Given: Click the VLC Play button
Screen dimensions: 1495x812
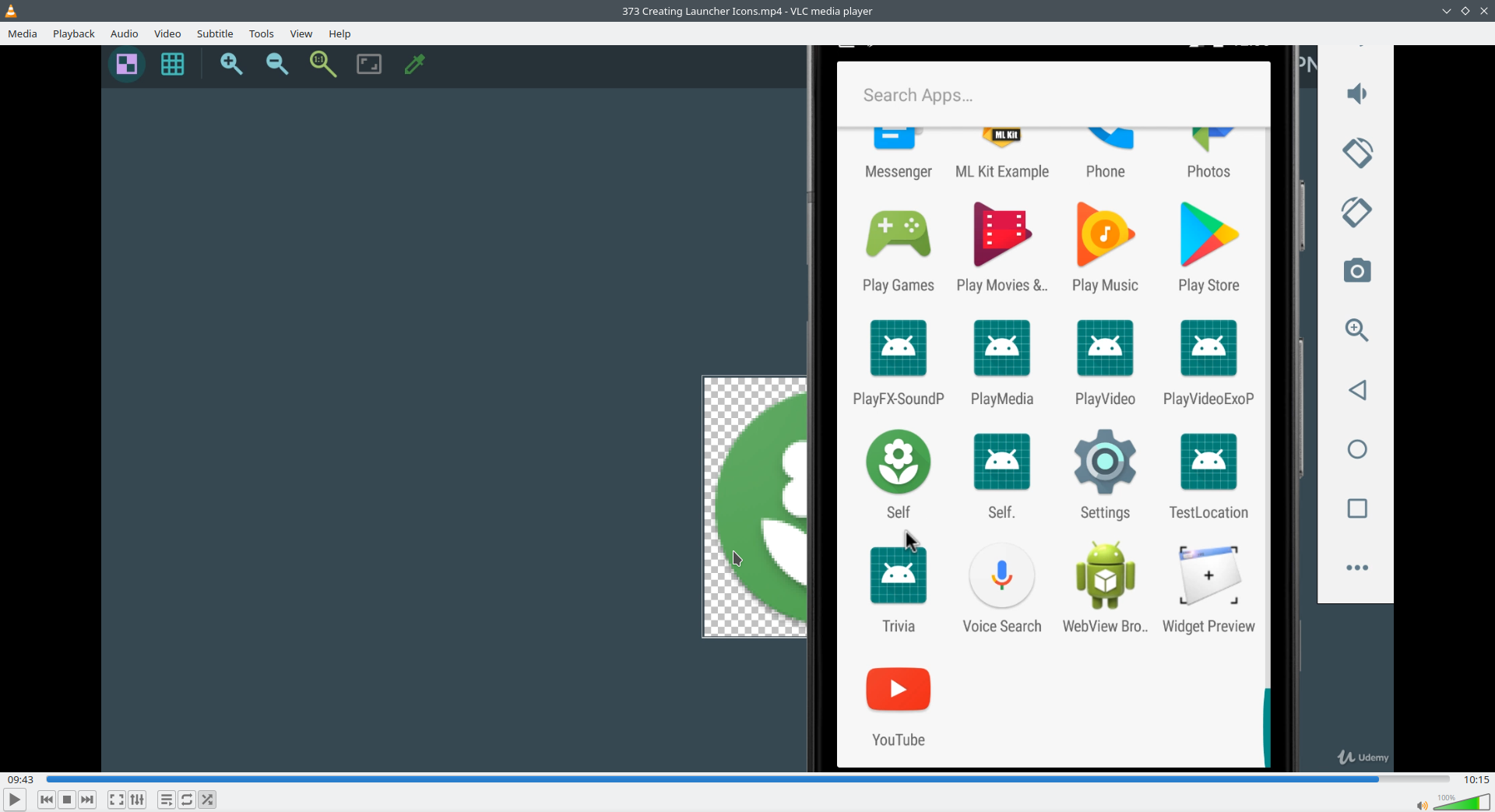Looking at the screenshot, I should coord(14,800).
